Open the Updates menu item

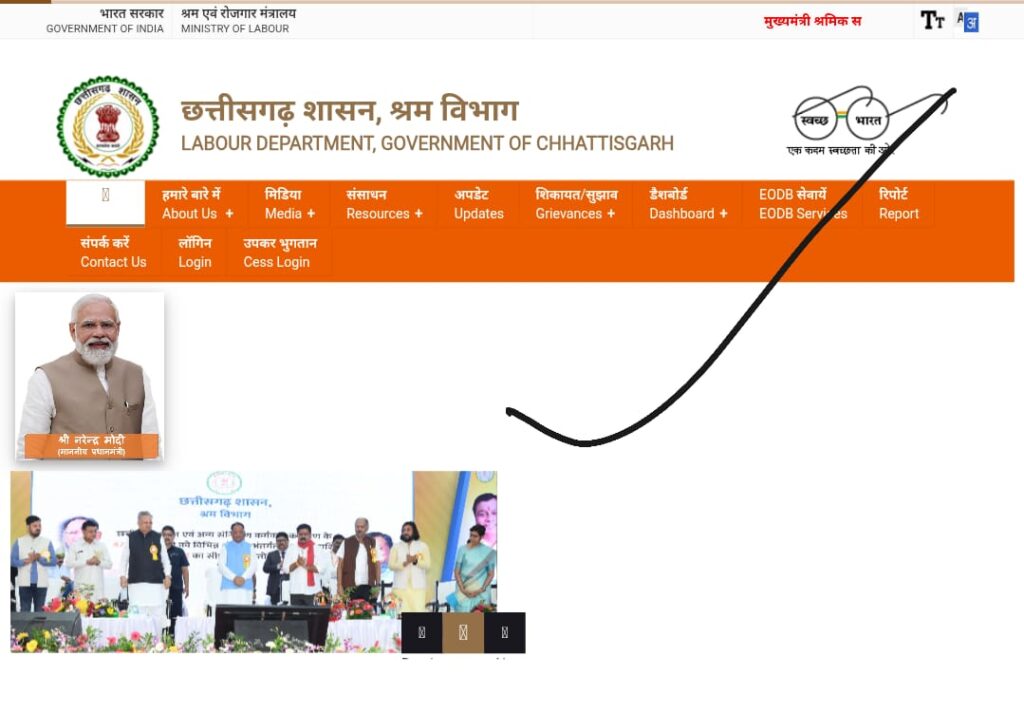click(x=479, y=204)
